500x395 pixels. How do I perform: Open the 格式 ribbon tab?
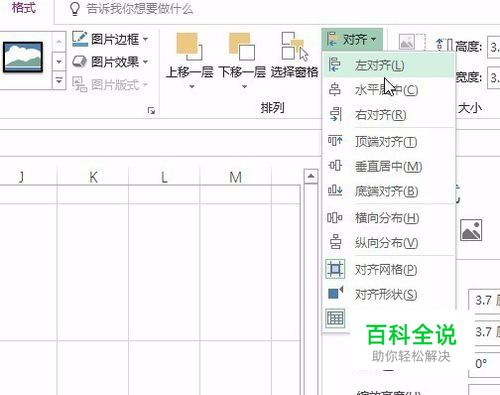[x=23, y=7]
